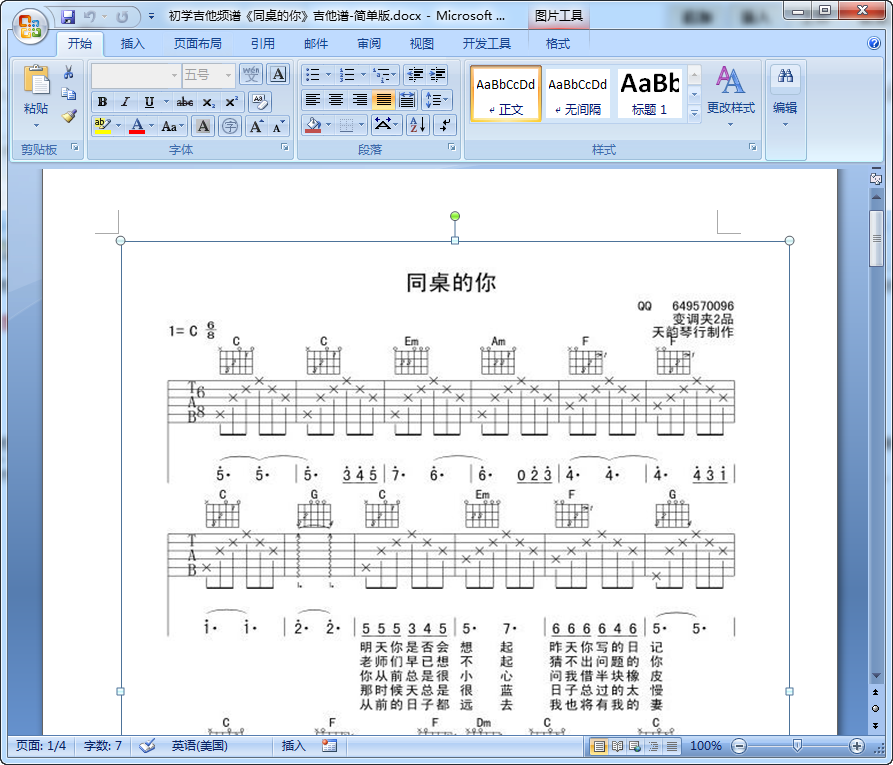Screen dimensions: 893x765
Task: Click the Shading paint bucket icon
Action: (x=312, y=122)
